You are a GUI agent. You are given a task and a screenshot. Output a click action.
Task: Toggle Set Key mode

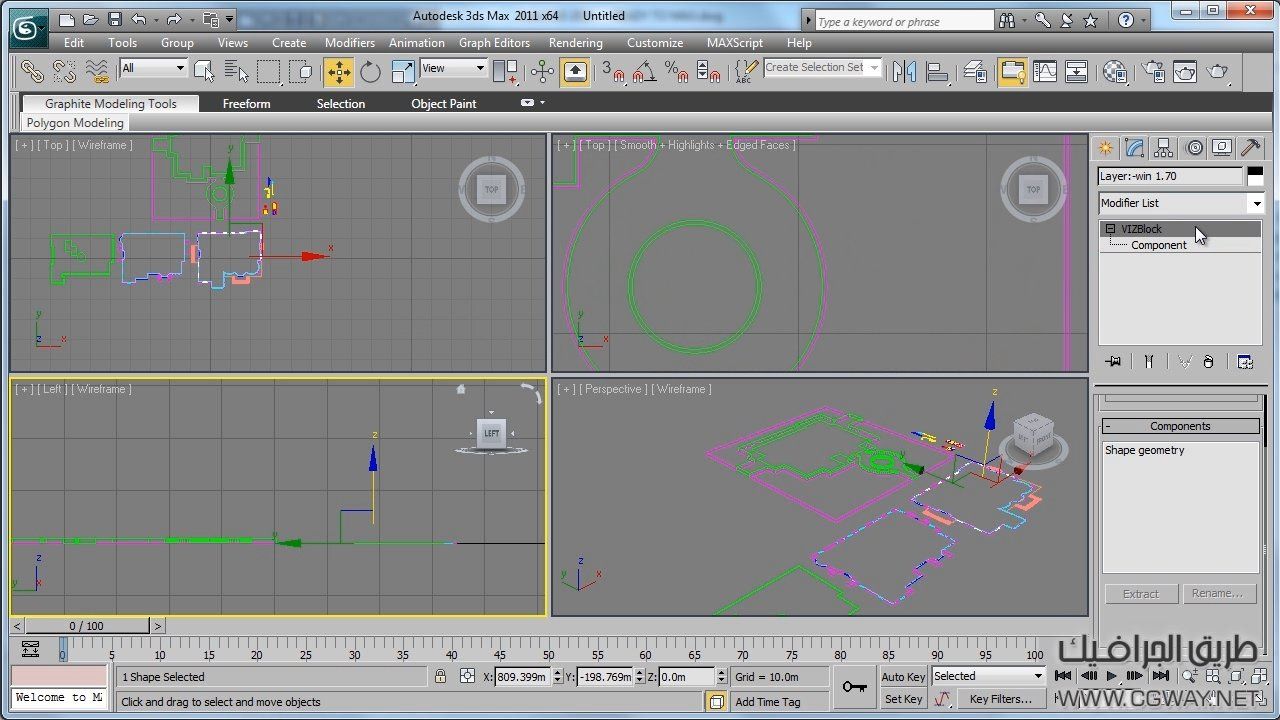pyautogui.click(x=903, y=699)
